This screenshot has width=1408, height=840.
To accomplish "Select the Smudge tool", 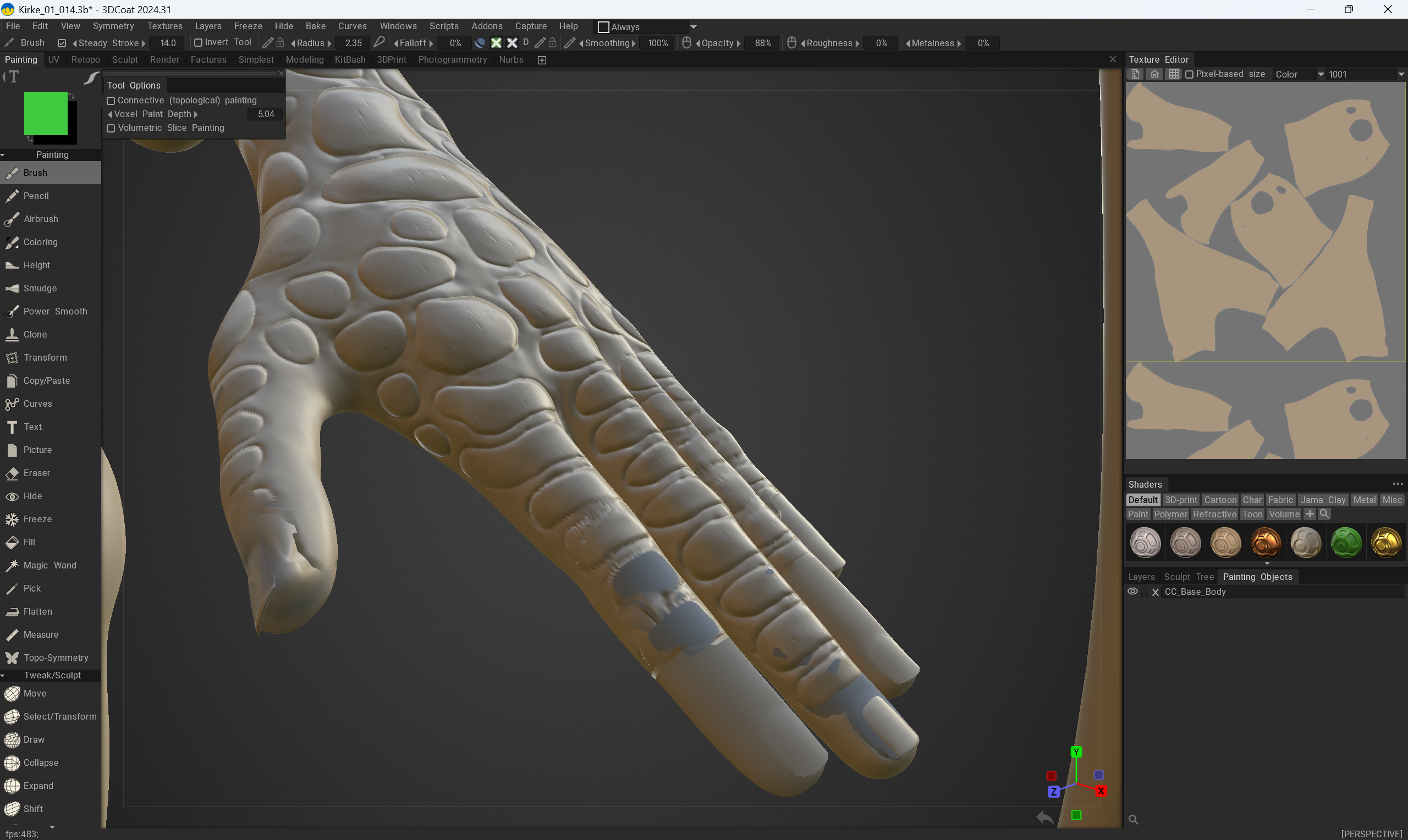I will pos(40,288).
